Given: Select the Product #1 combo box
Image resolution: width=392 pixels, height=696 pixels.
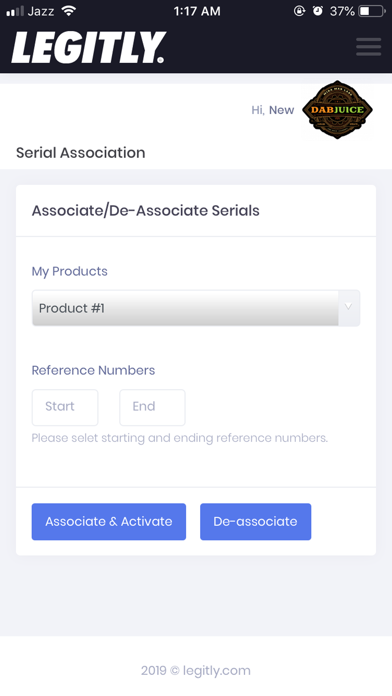Looking at the screenshot, I should 196,308.
